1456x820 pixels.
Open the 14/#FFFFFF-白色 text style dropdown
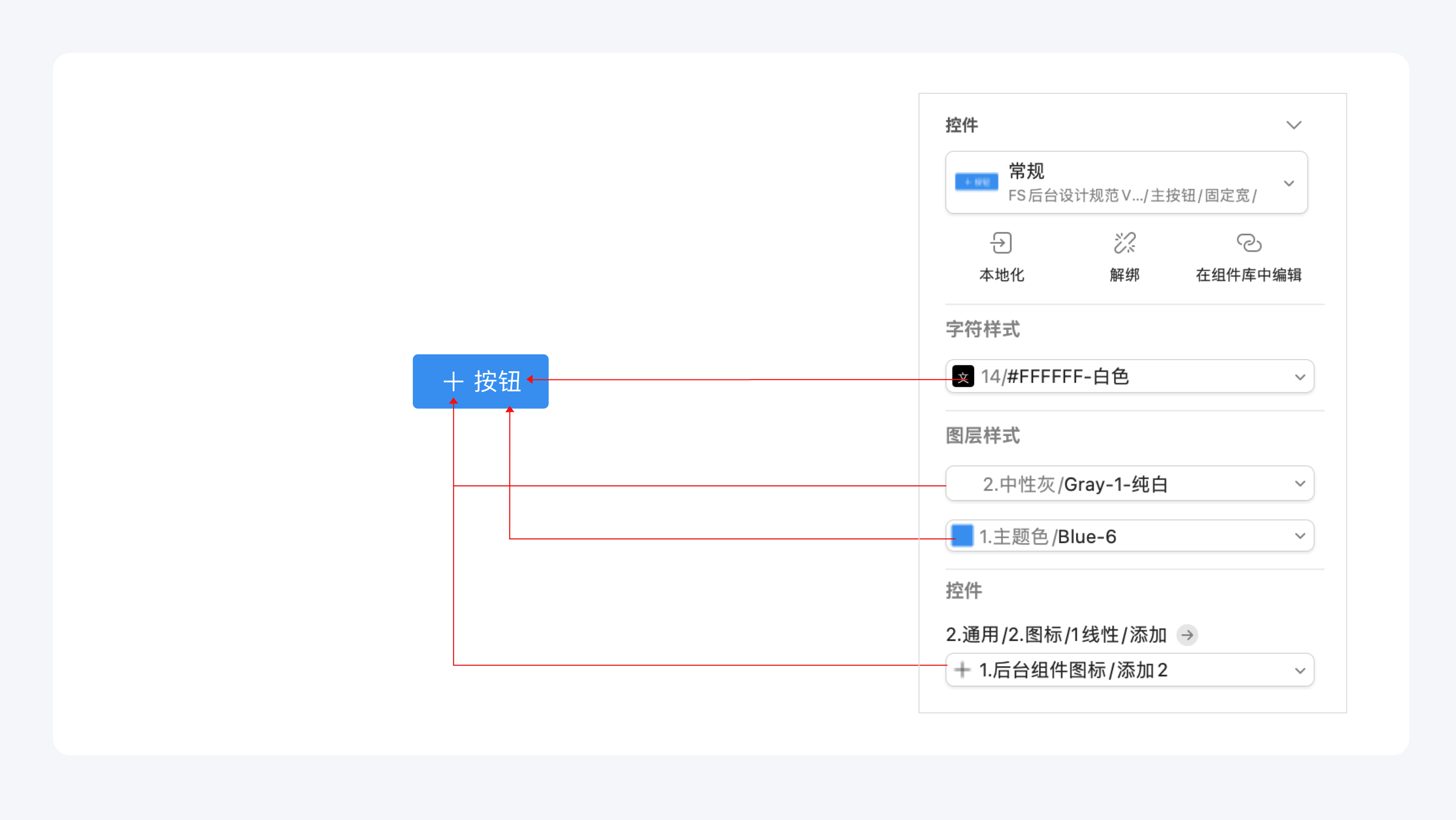pyautogui.click(x=1129, y=376)
